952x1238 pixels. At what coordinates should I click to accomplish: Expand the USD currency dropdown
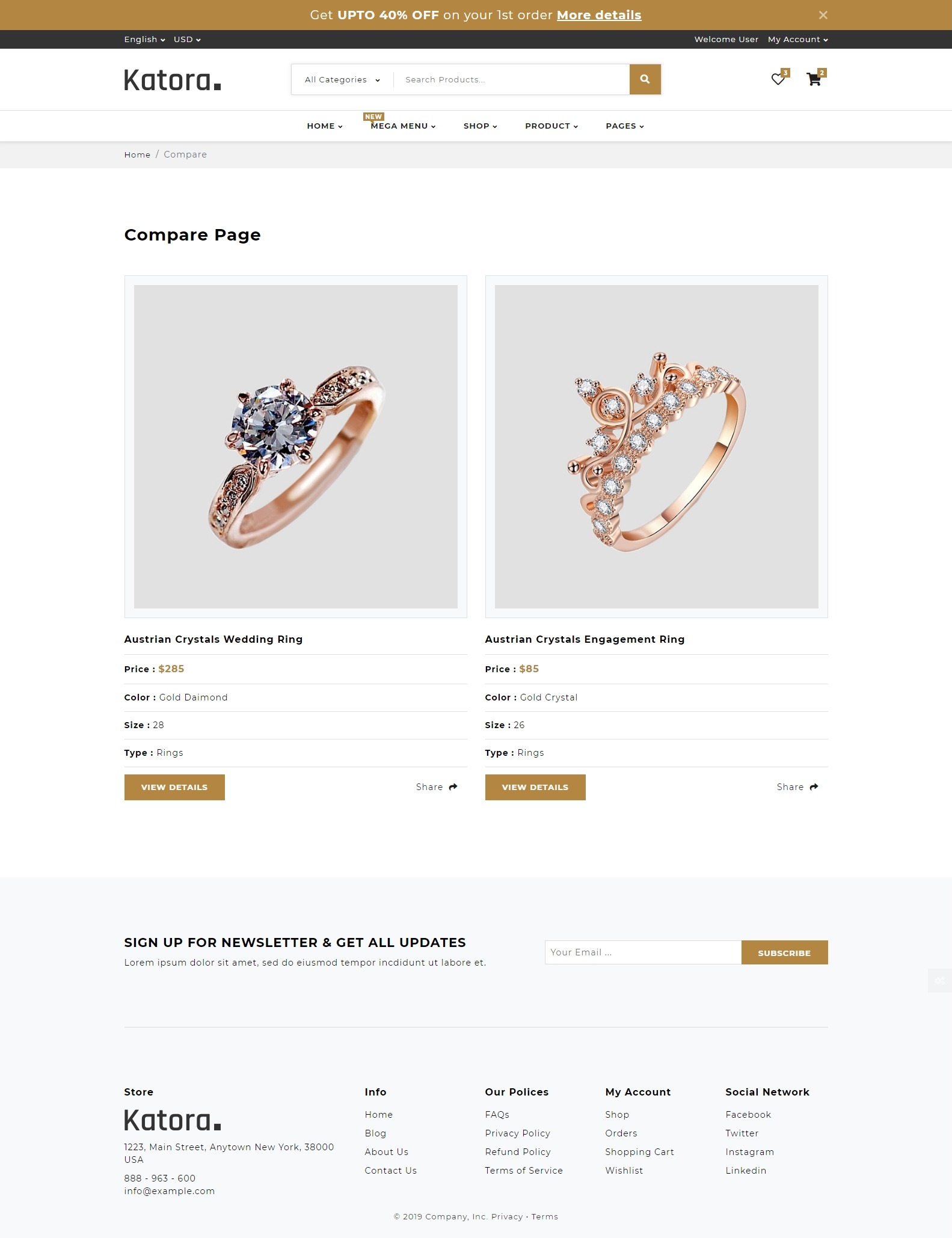[x=187, y=40]
